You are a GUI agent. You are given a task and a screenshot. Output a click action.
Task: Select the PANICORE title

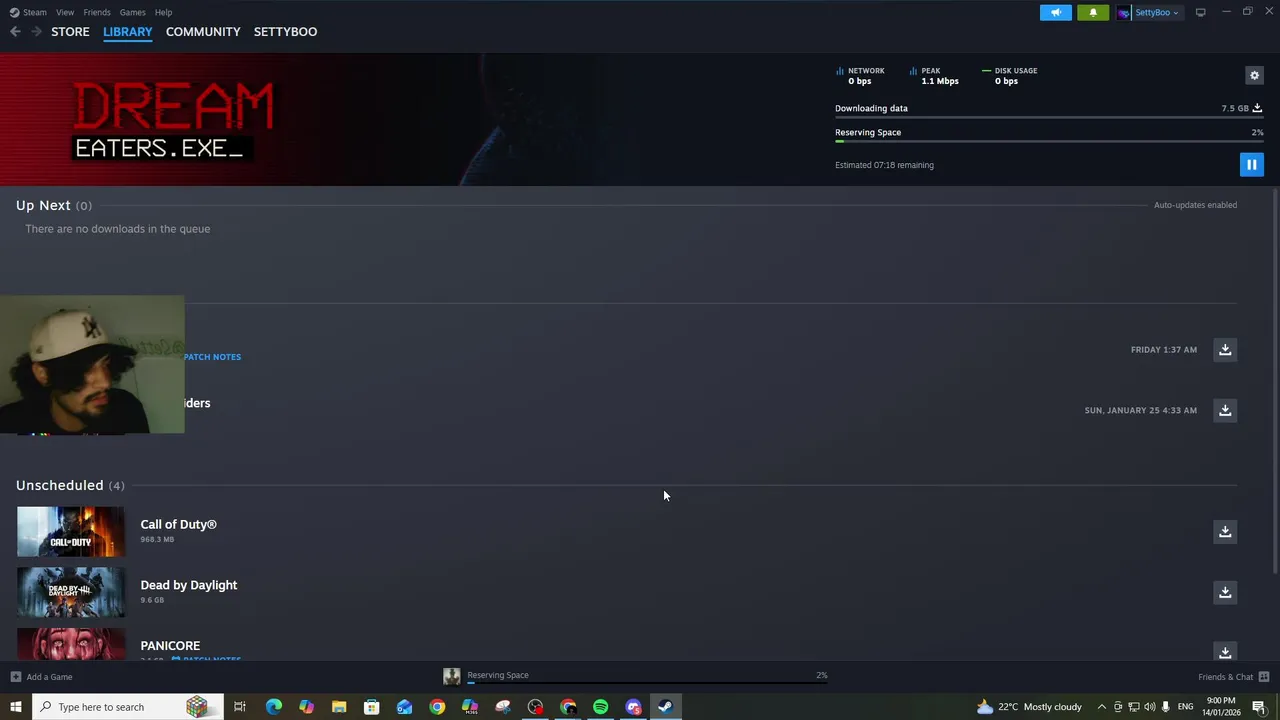[170, 646]
